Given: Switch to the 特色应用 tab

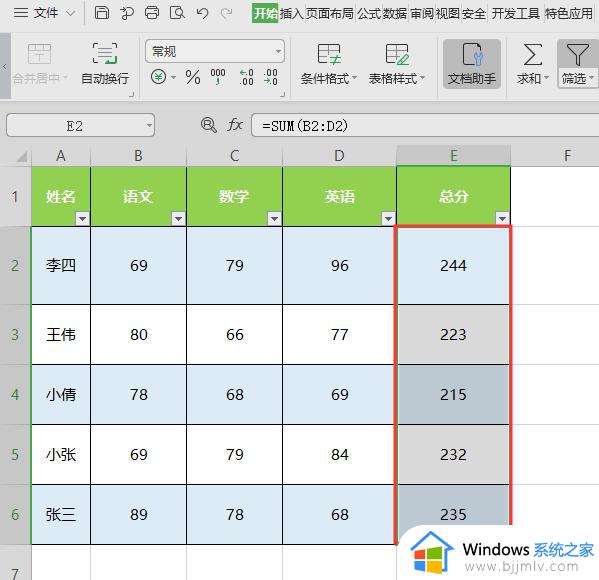Looking at the screenshot, I should 568,13.
